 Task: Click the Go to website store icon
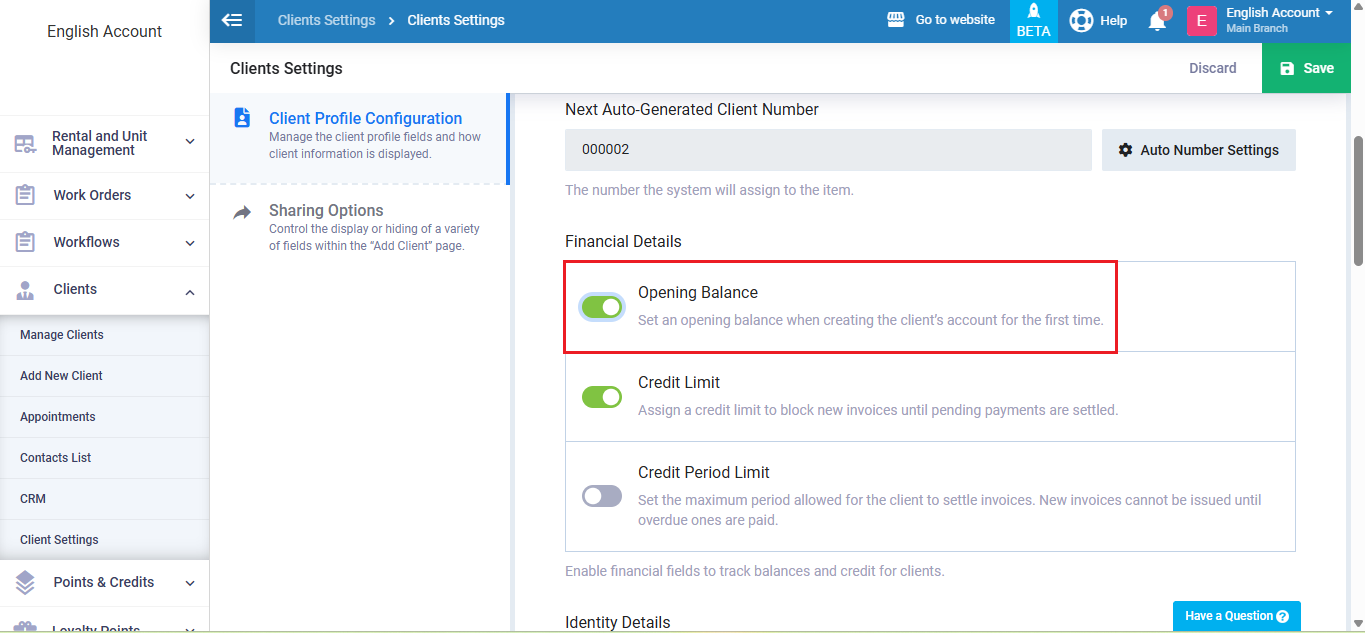pyautogui.click(x=896, y=20)
